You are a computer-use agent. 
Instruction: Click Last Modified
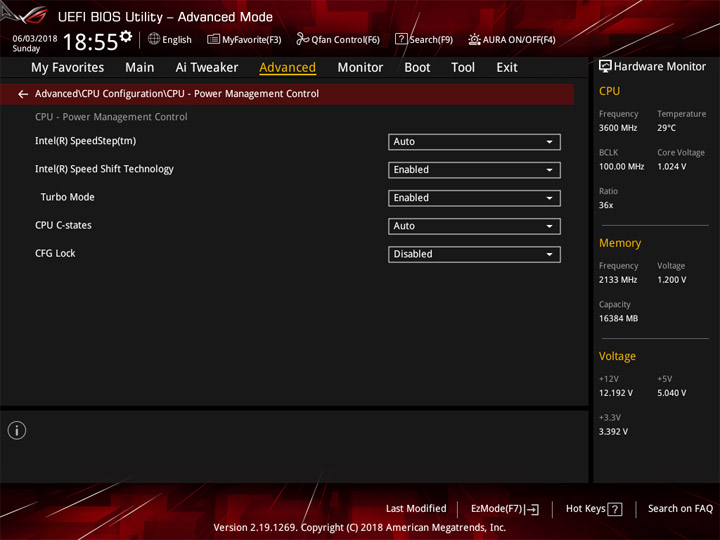416,509
